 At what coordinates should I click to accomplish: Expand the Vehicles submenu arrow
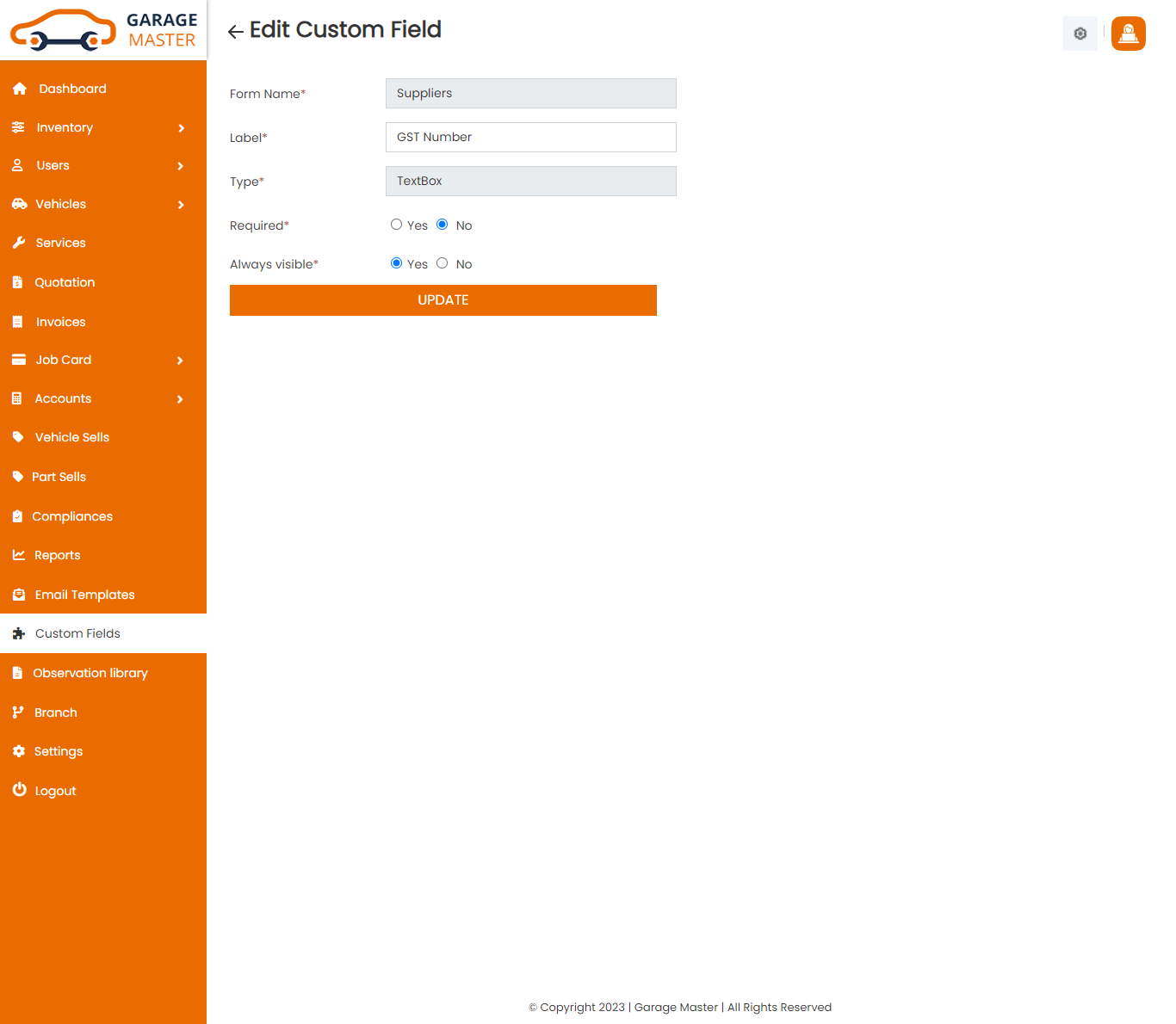(x=181, y=205)
